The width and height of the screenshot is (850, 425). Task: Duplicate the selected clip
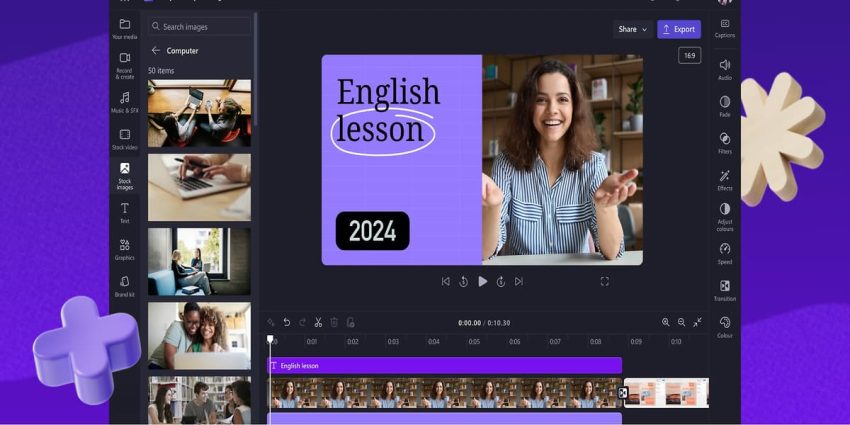pyautogui.click(x=350, y=323)
